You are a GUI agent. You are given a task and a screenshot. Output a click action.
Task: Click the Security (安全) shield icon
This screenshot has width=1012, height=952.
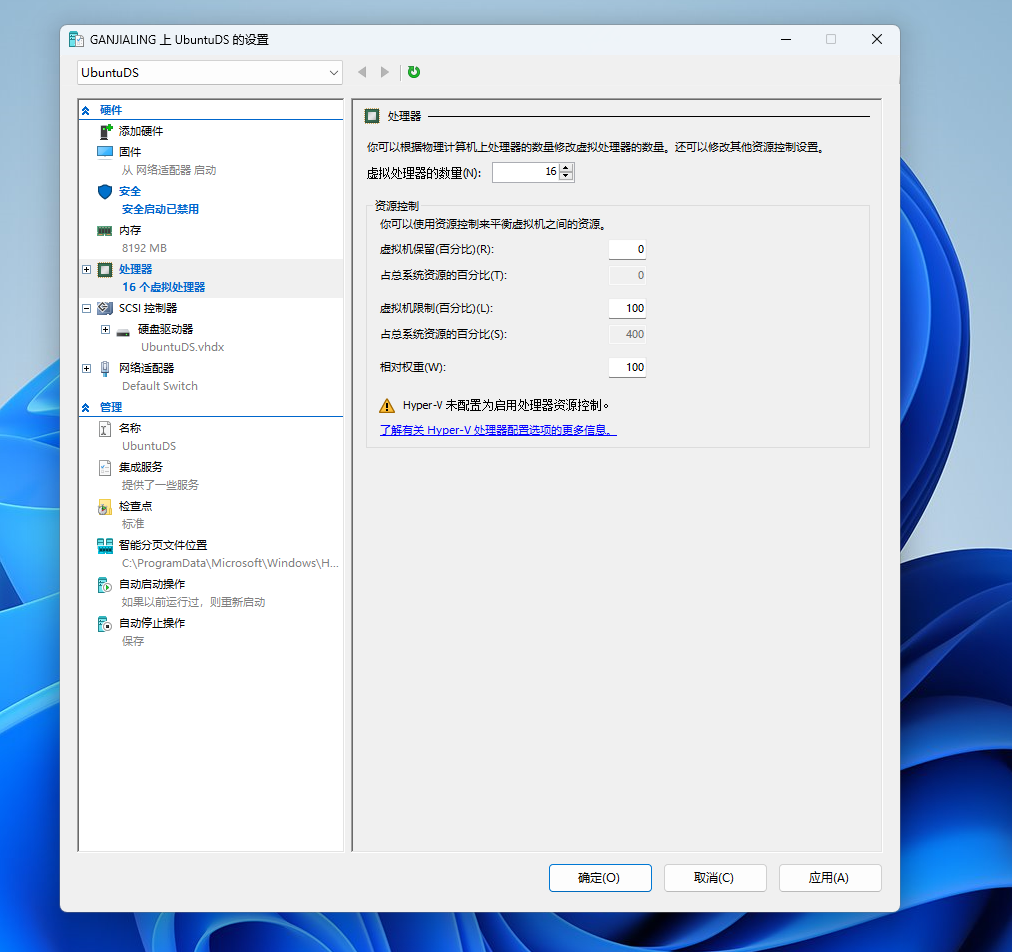(105, 191)
